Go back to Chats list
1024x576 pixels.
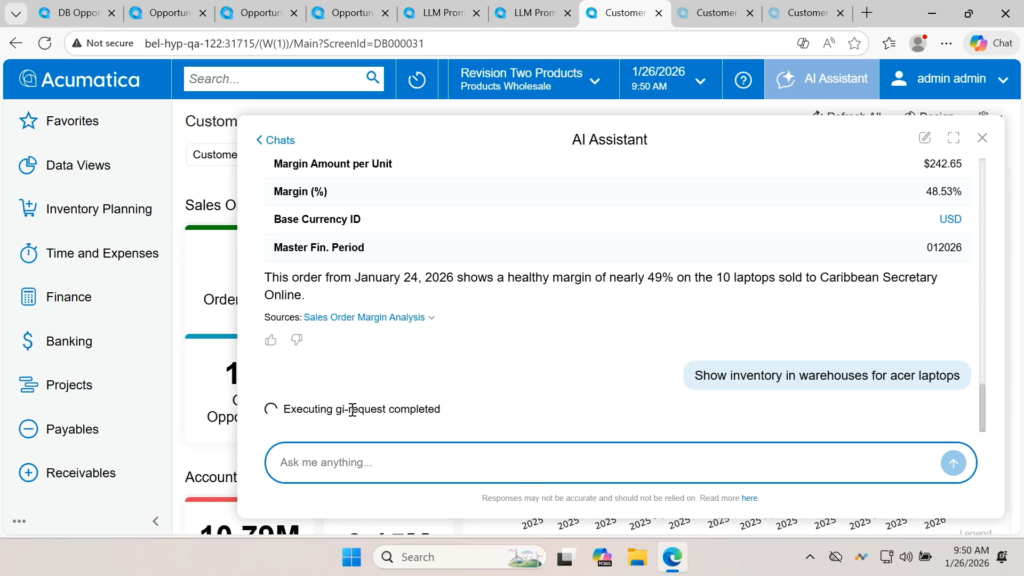[x=275, y=140]
